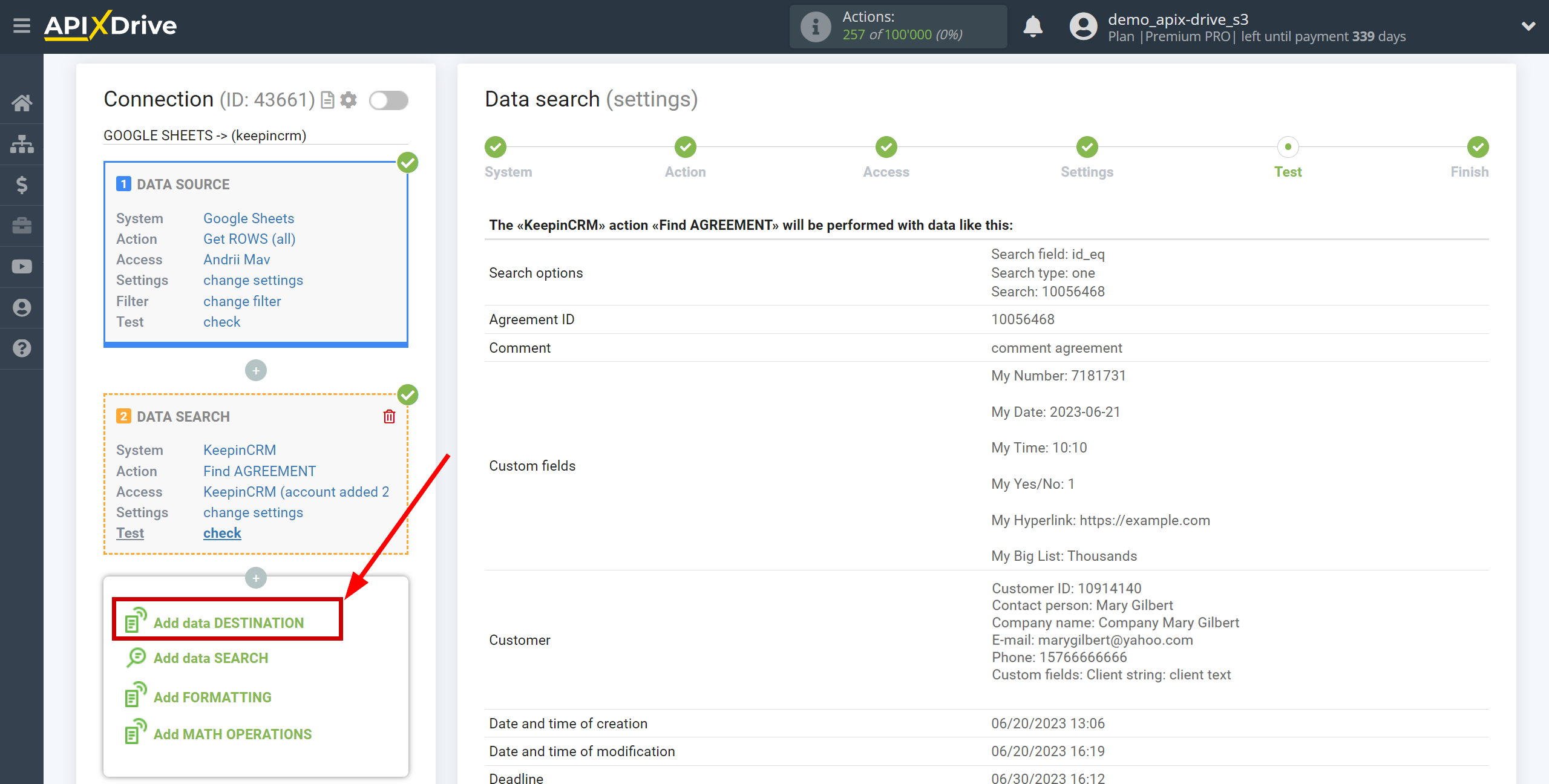Viewport: 1549px width, 784px height.
Task: Open the profile sidebar icon
Action: point(22,307)
